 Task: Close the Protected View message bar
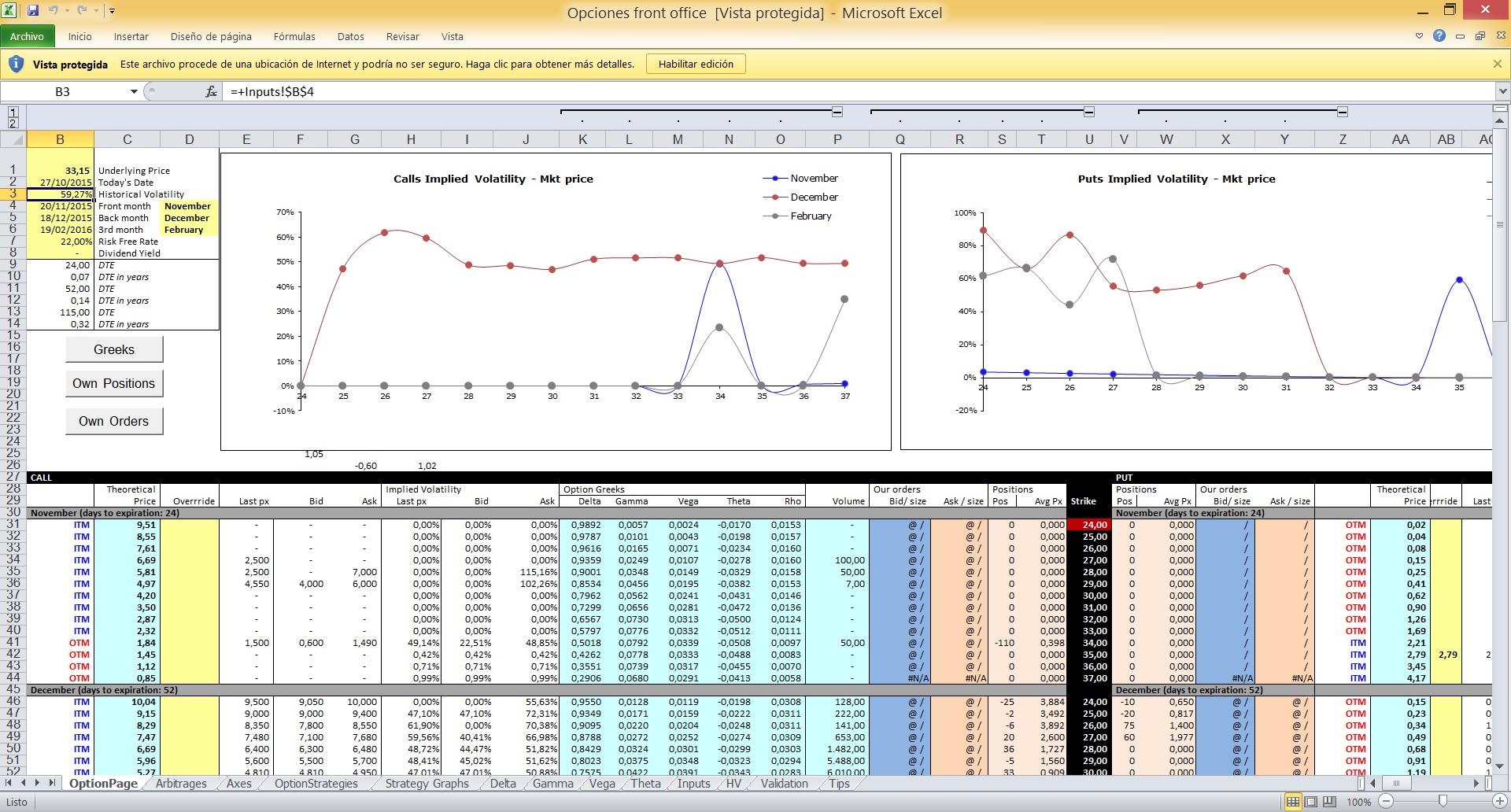click(1498, 65)
